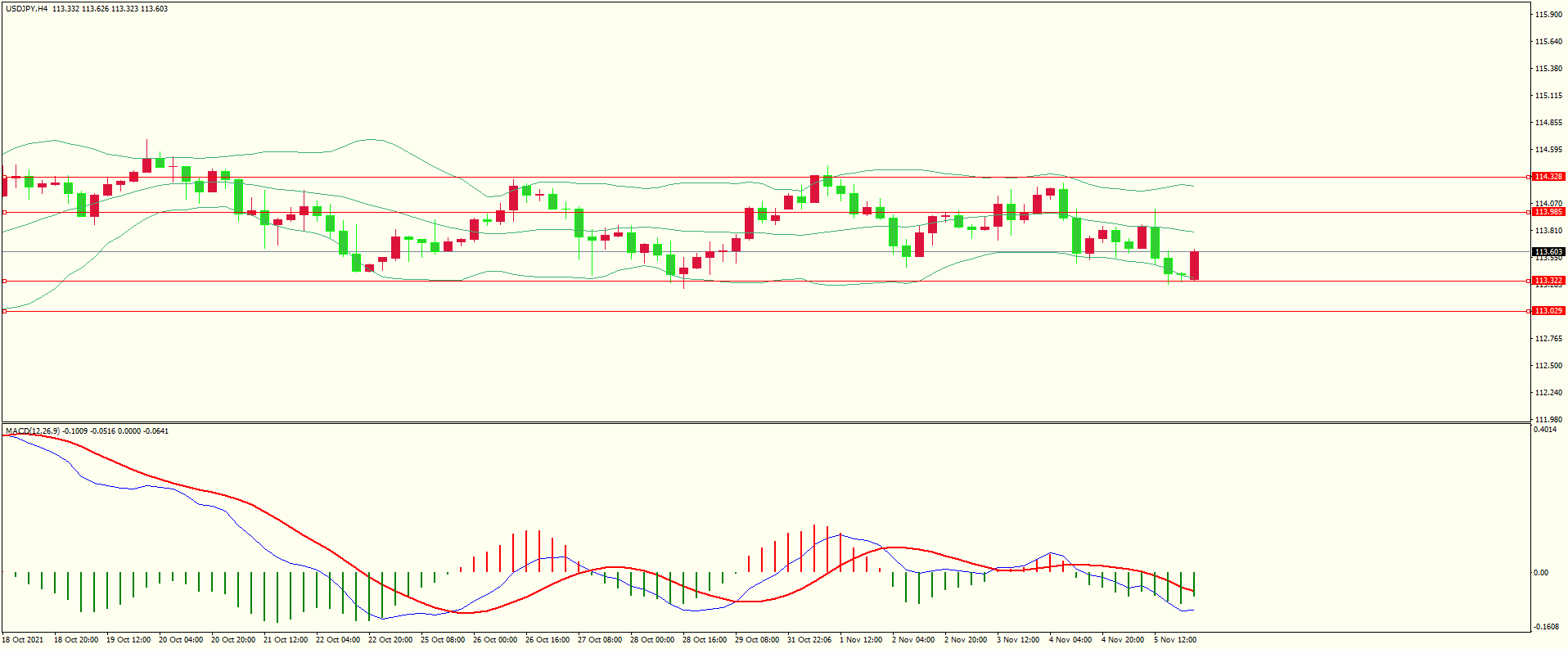Click the 2 Nov 04:00 time label
The image size is (1568, 649).
[x=913, y=640]
